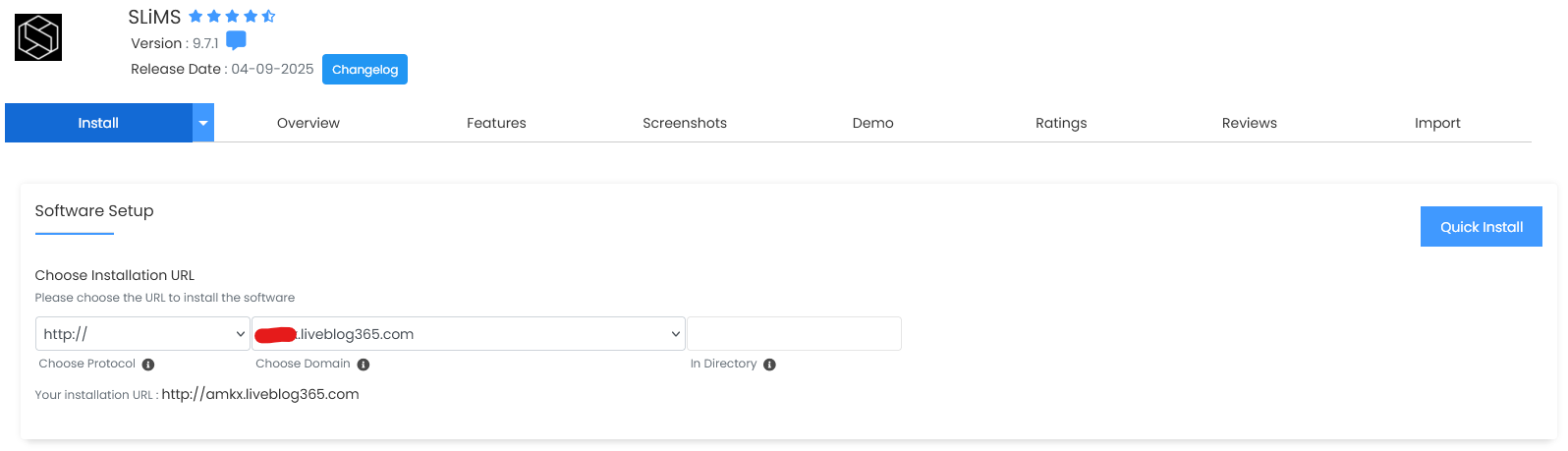
Task: Show the Ratings tab
Action: pyautogui.click(x=1061, y=123)
